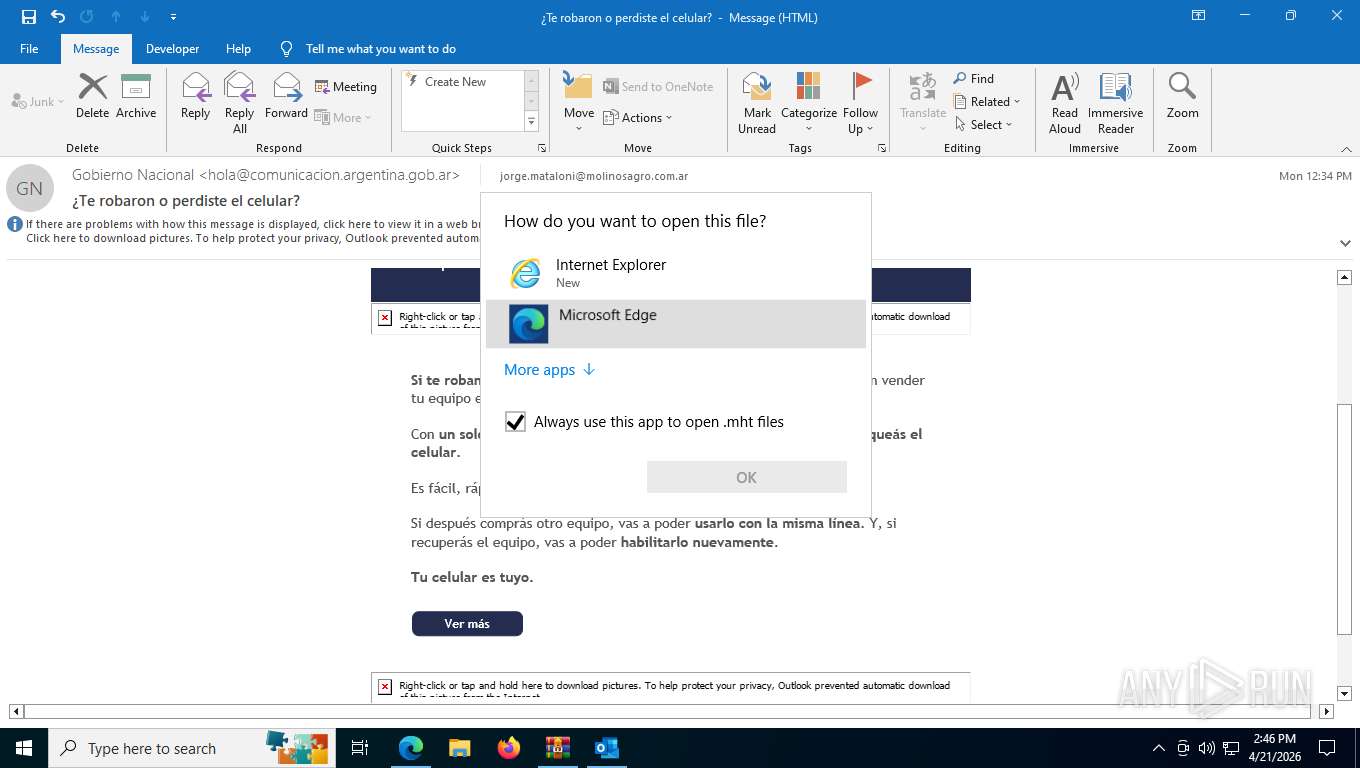This screenshot has height=768, width=1360.
Task: Open the Junk dropdown
Action: 38,101
